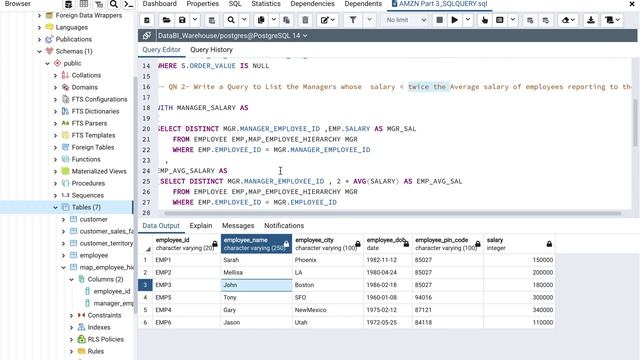This screenshot has width=640, height=360.
Task: Expand the Constraints tree node
Action: click(71, 315)
